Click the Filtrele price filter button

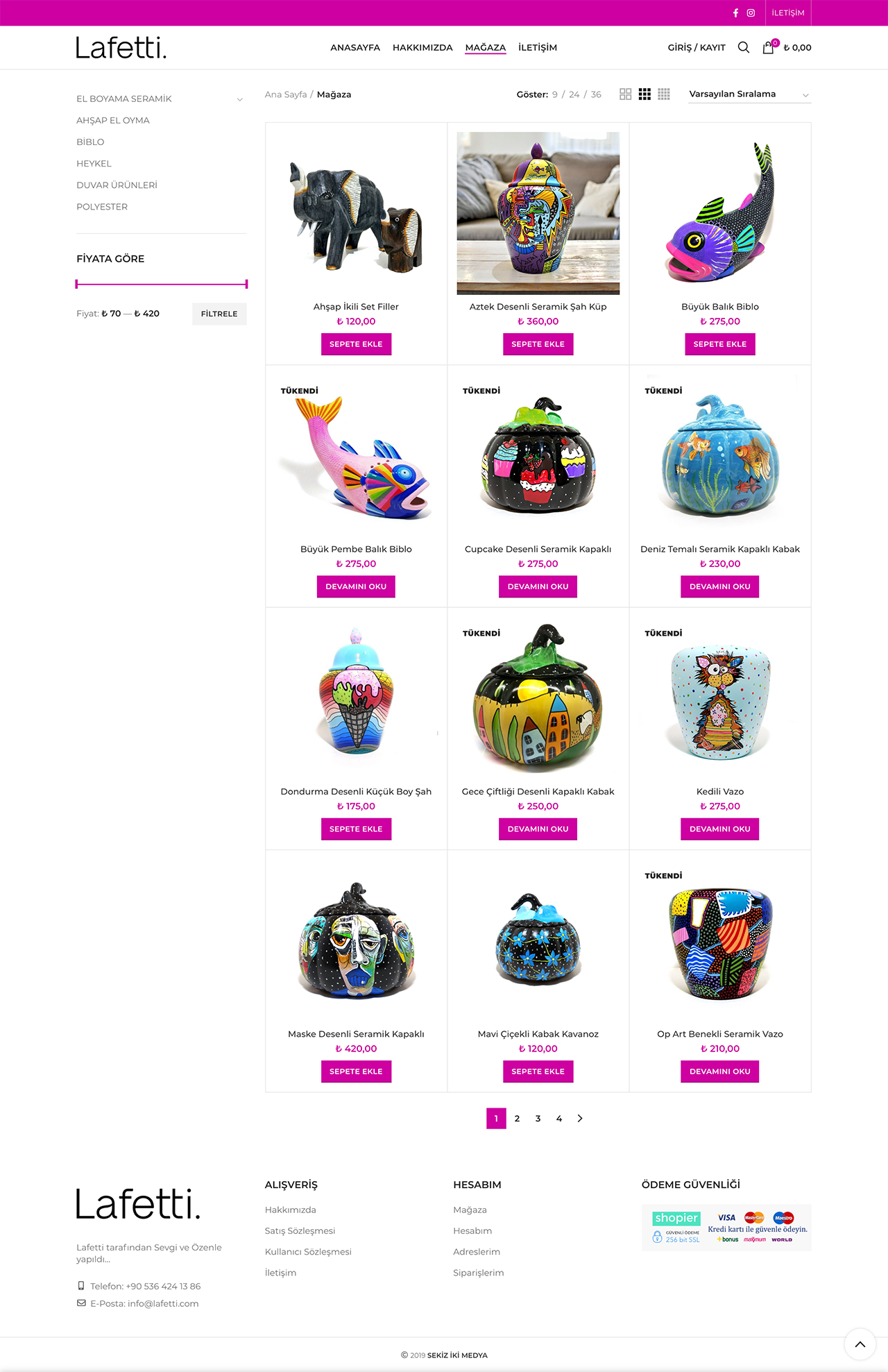coord(219,314)
